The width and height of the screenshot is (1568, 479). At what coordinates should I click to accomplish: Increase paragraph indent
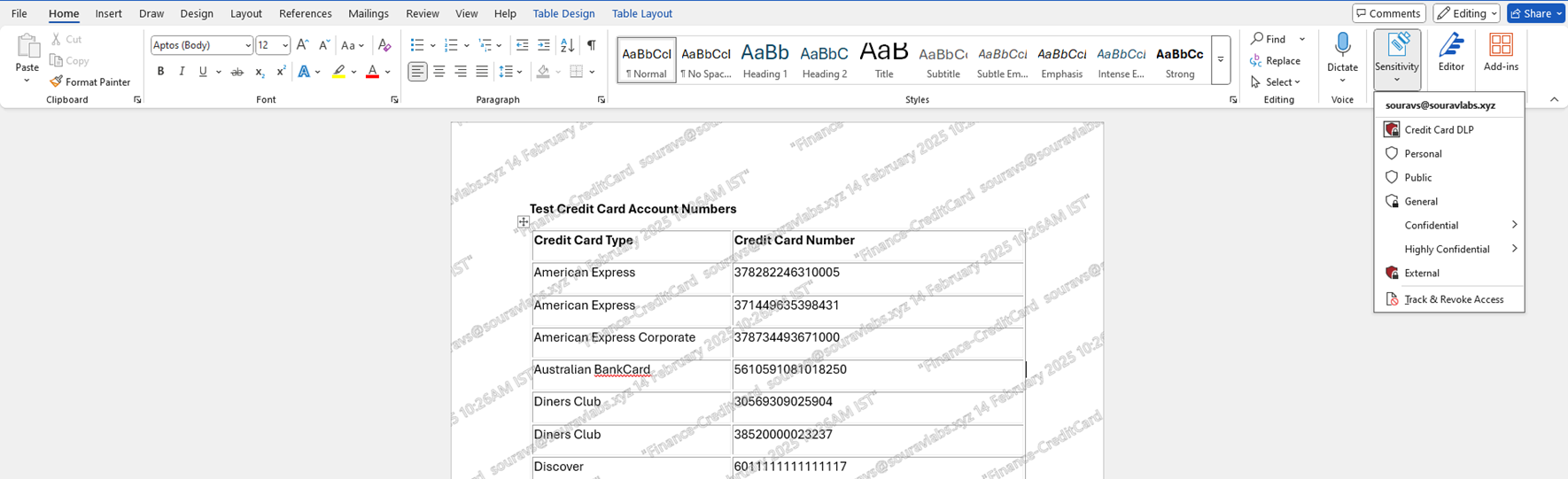[544, 45]
